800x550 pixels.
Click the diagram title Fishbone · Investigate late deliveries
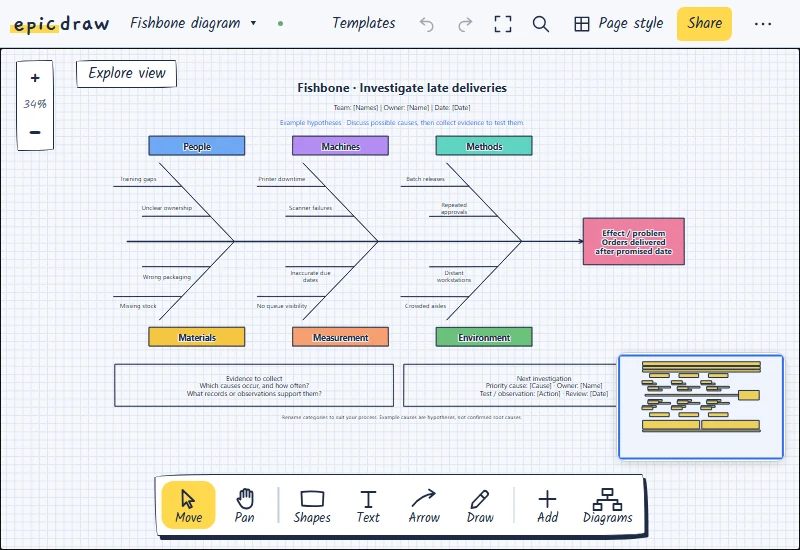[402, 88]
